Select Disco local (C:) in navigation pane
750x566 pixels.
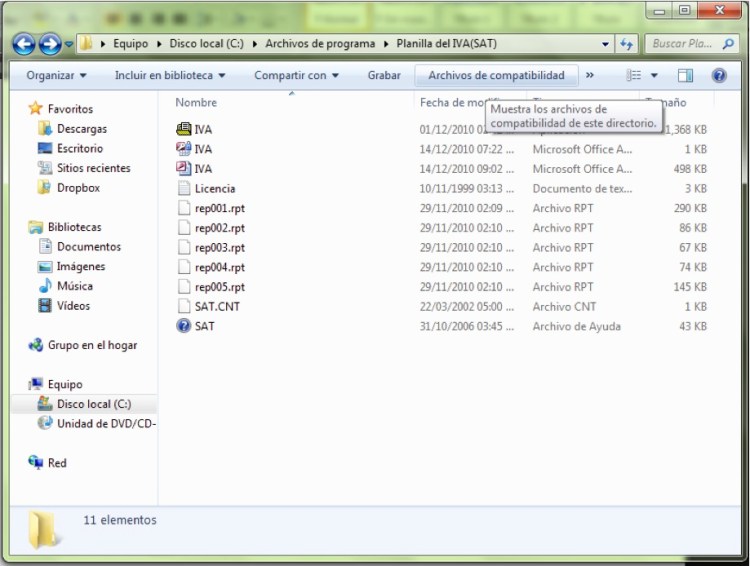[x=93, y=404]
